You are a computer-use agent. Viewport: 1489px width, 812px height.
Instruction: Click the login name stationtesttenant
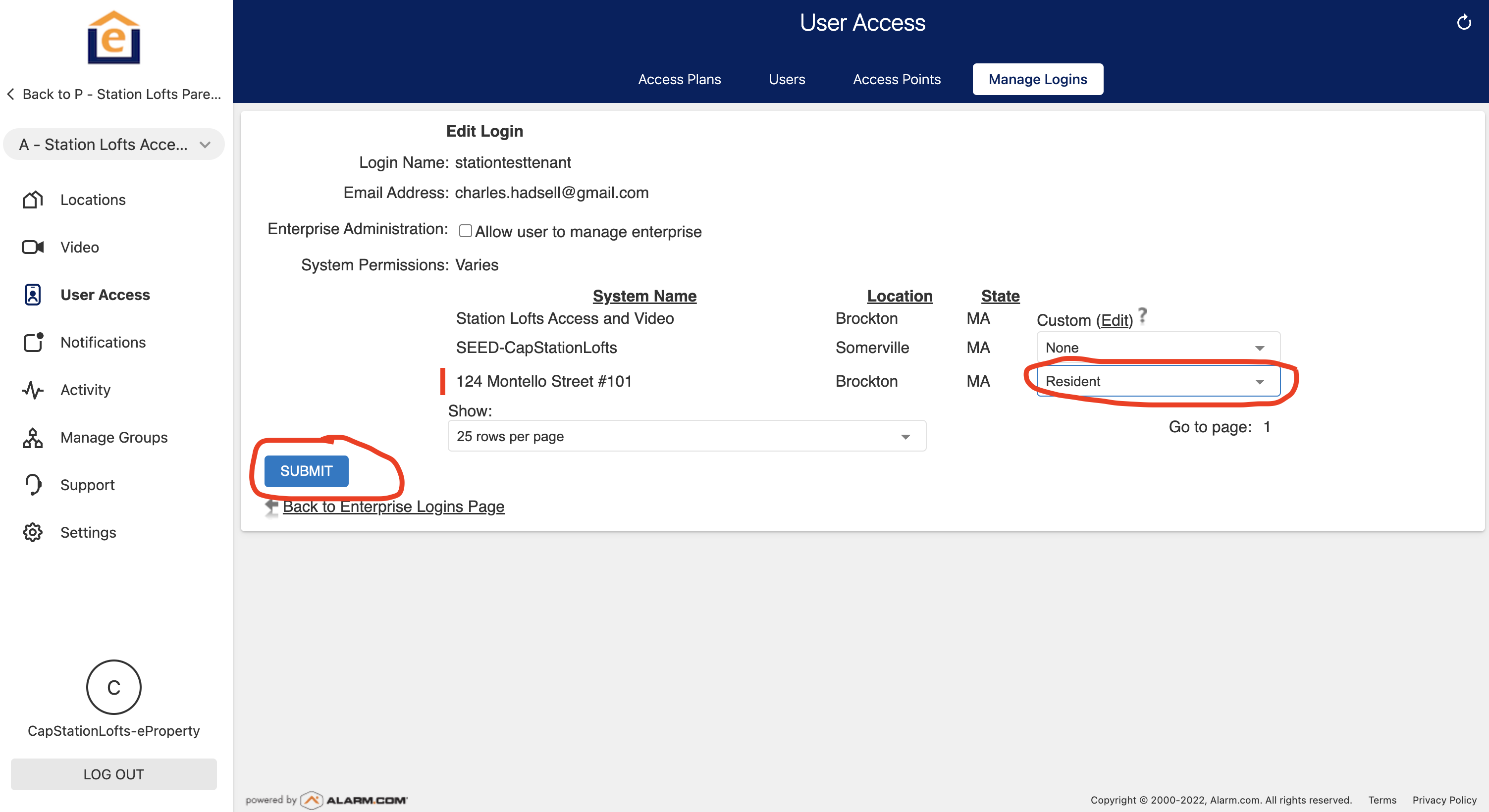pyautogui.click(x=513, y=162)
